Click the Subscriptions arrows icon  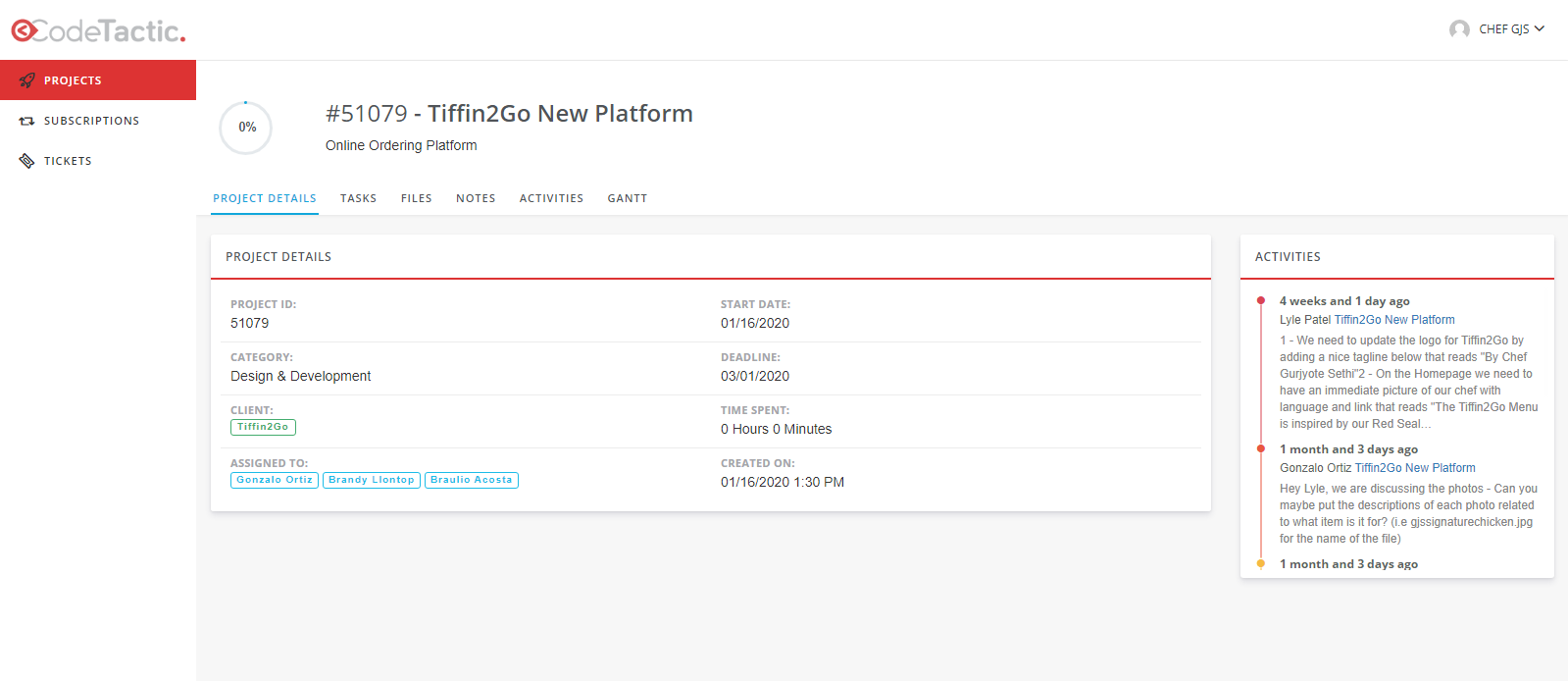(x=26, y=121)
